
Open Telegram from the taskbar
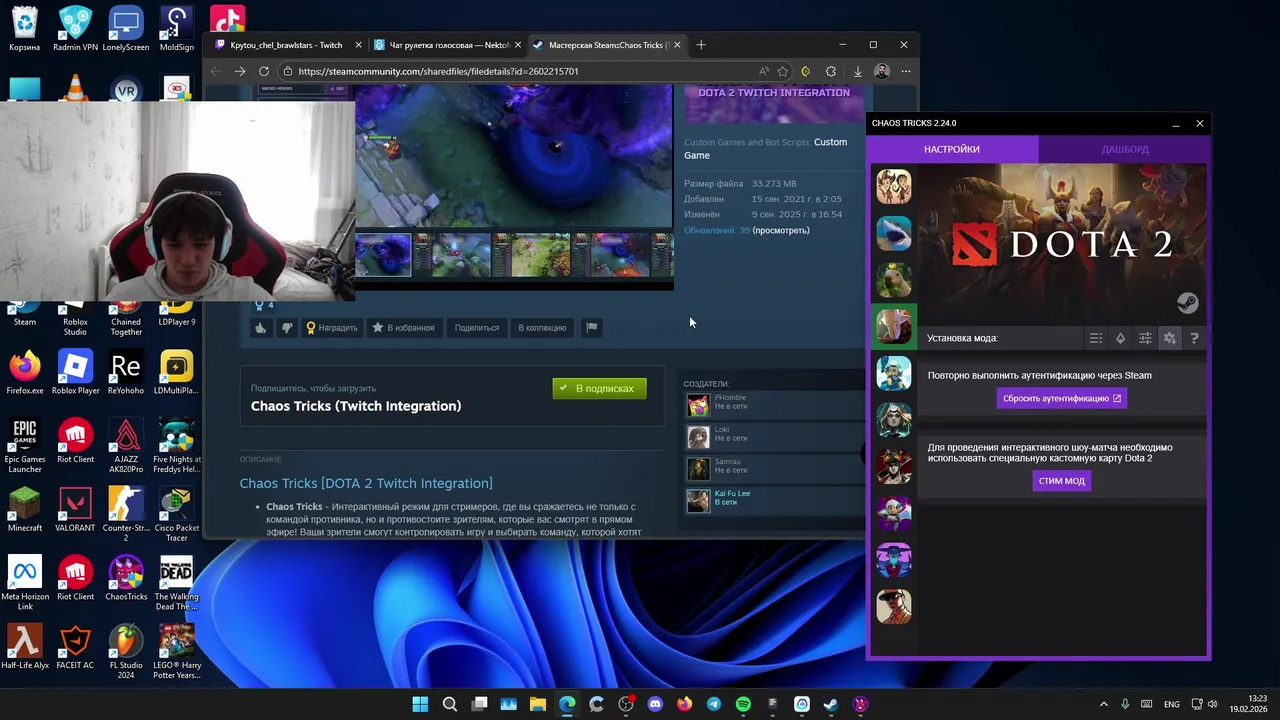point(713,704)
